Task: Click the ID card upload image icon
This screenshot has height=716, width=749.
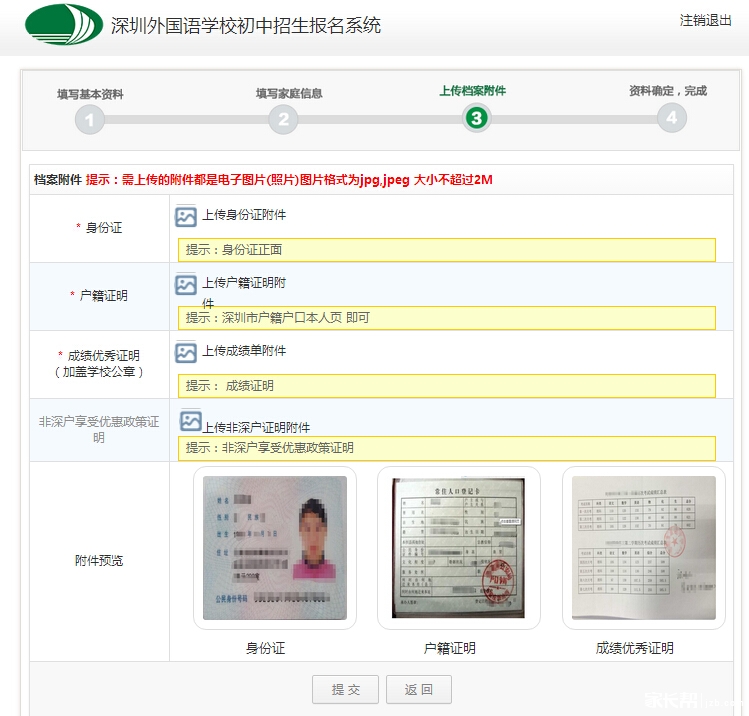Action: [186, 216]
